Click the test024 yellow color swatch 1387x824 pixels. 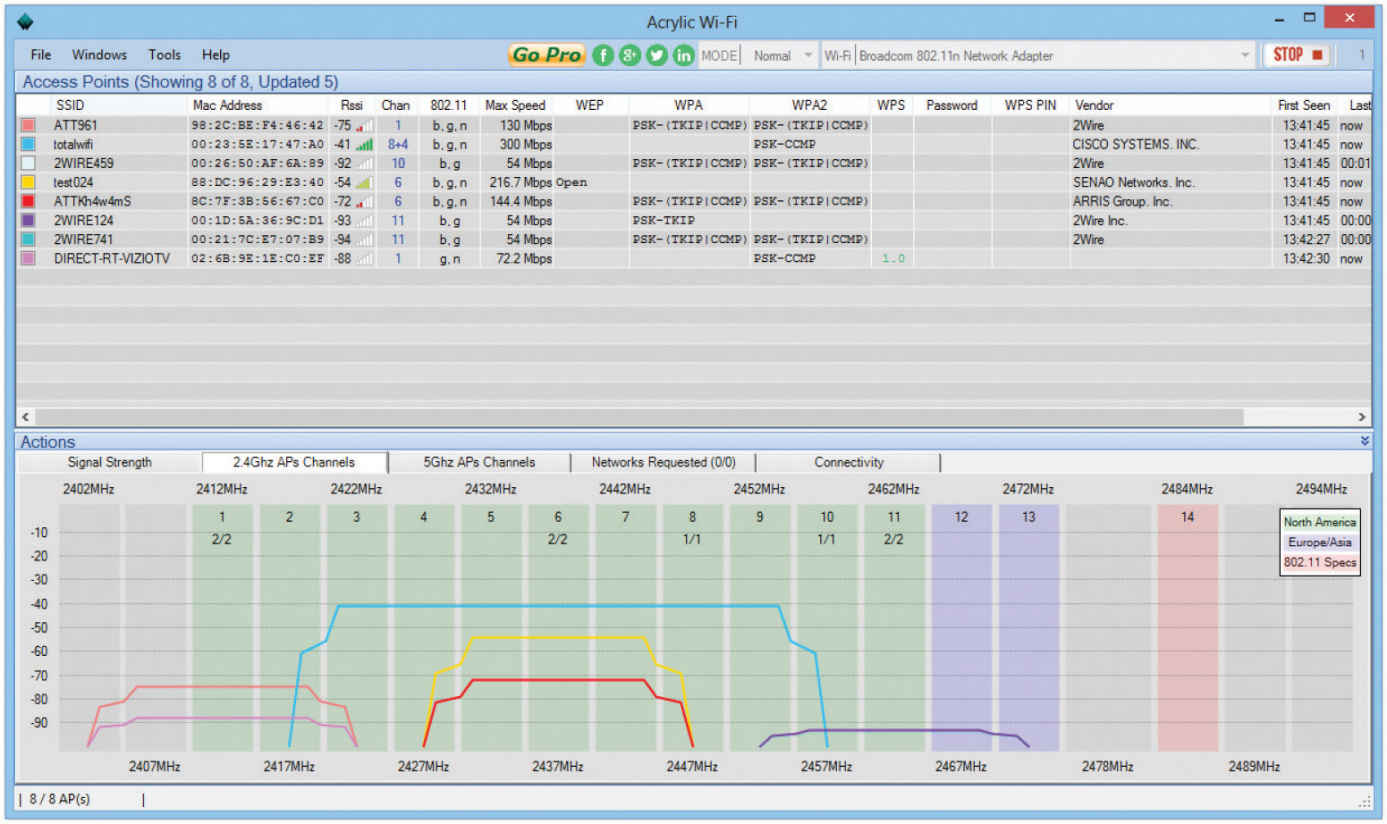click(x=28, y=182)
